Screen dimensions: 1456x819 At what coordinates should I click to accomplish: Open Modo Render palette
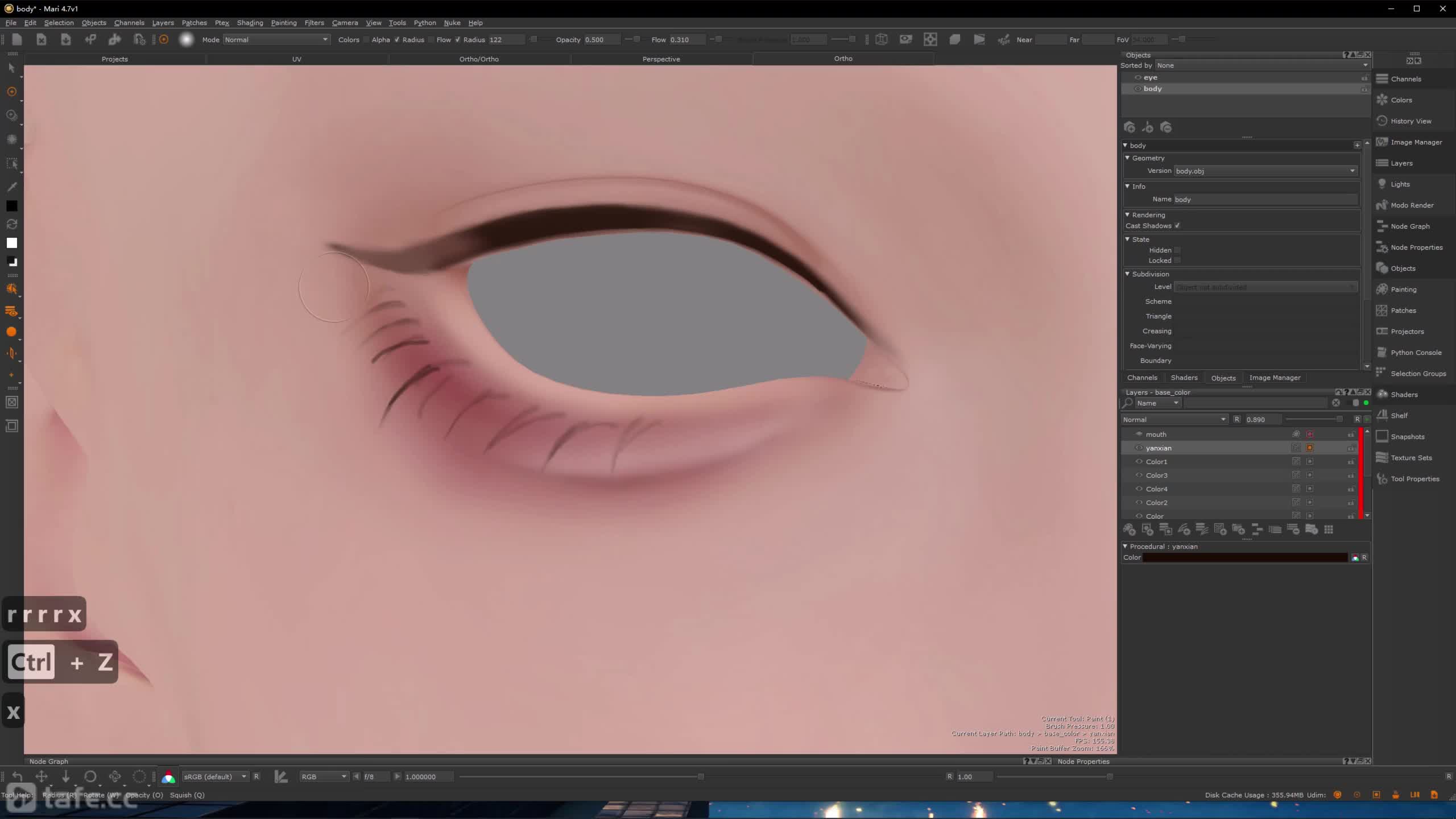[1412, 205]
